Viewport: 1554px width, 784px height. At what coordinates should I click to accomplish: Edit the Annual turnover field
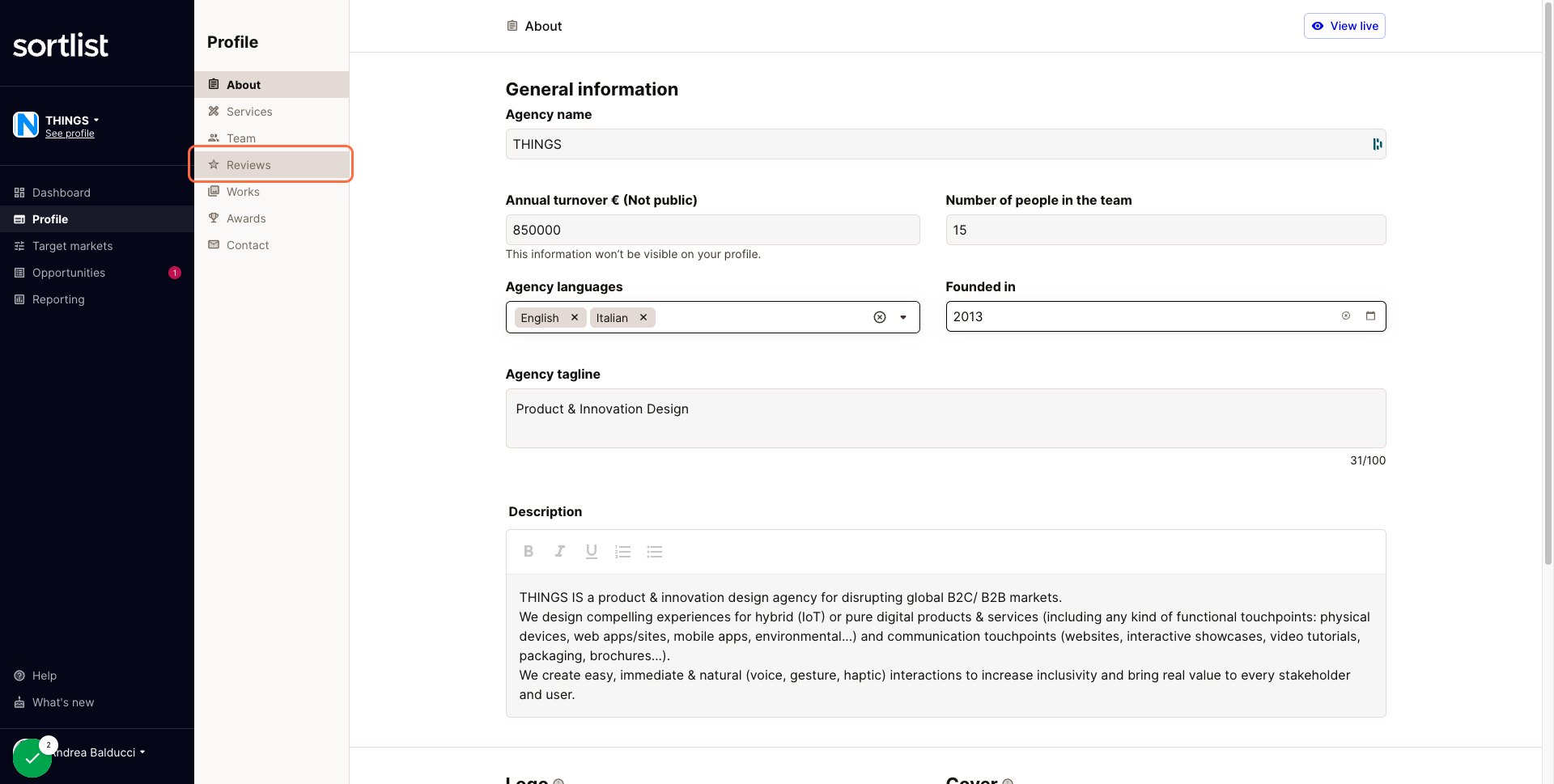712,230
